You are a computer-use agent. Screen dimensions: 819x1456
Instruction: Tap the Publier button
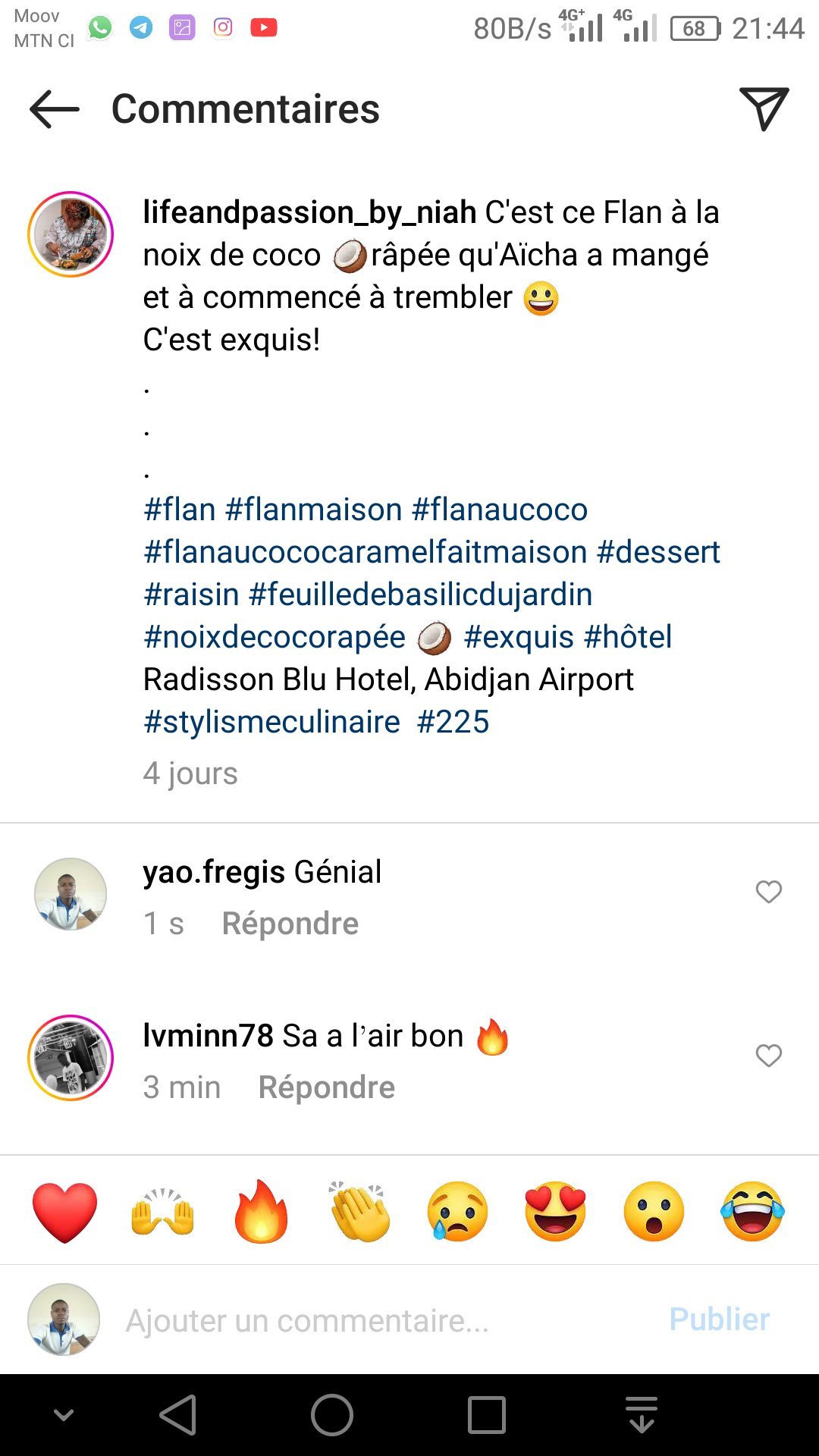[719, 1319]
